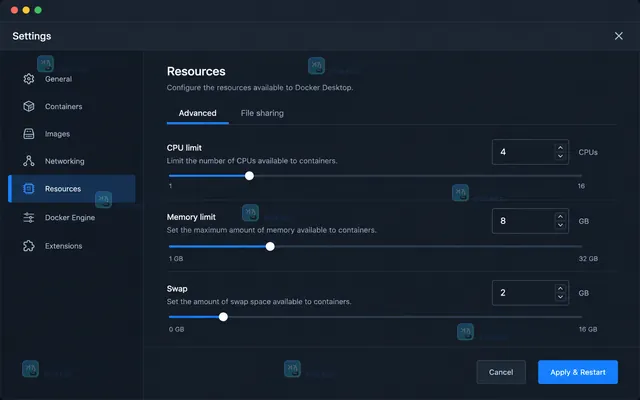Click the Containers cube icon

click(x=29, y=106)
